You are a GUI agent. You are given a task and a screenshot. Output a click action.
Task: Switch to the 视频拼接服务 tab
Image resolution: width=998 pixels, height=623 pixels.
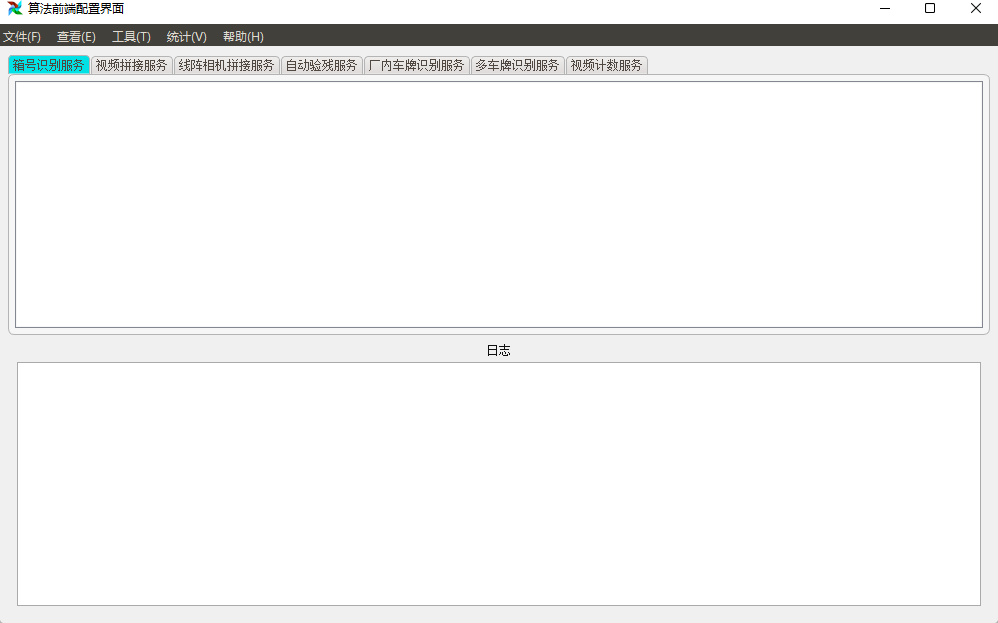point(131,65)
